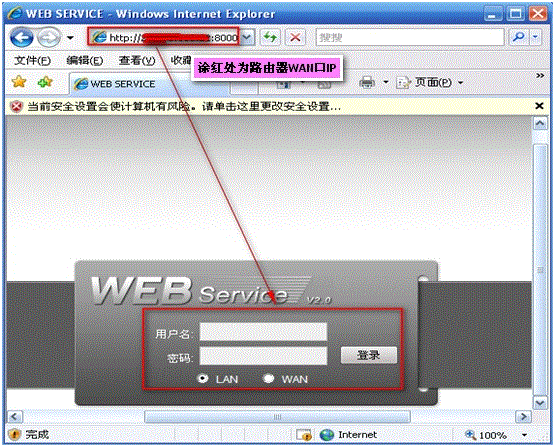Select the LAN radio button
555x447 pixels.
[x=203, y=378]
